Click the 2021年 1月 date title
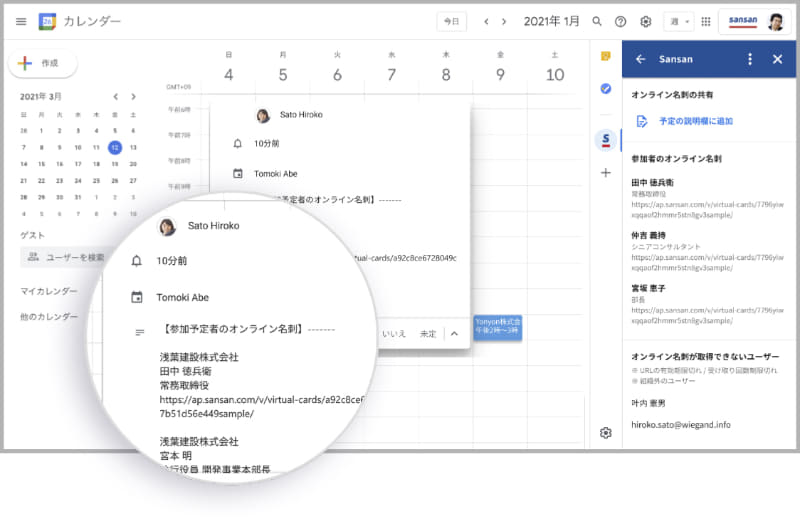The height and width of the screenshot is (519, 800). pyautogui.click(x=552, y=21)
